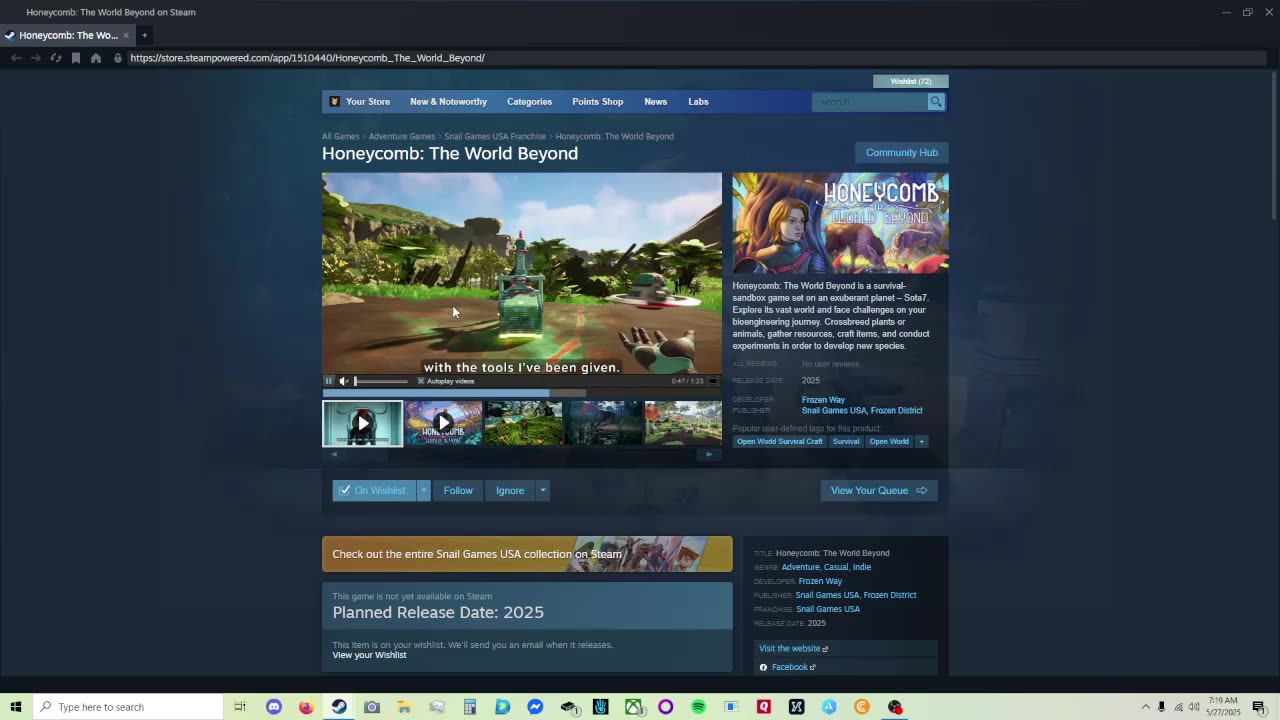Open the Wishlist (72) button

coord(910,81)
